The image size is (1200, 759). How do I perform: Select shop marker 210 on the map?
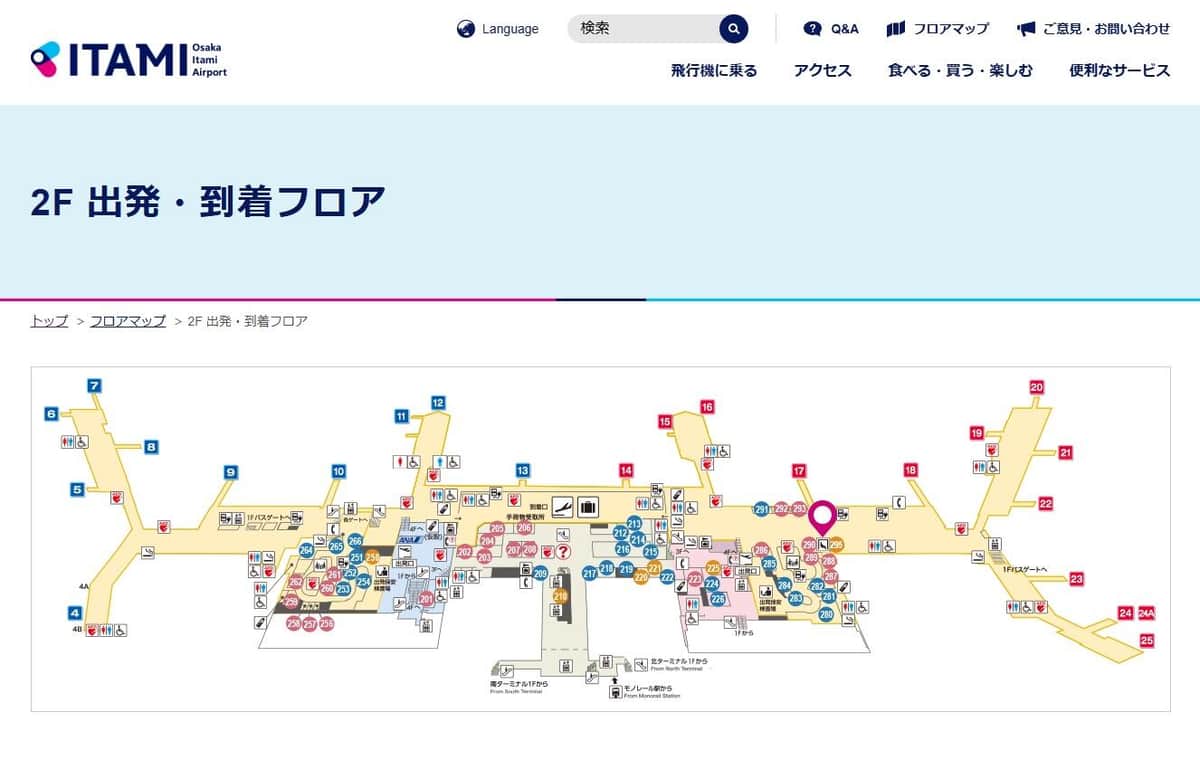tap(560, 596)
